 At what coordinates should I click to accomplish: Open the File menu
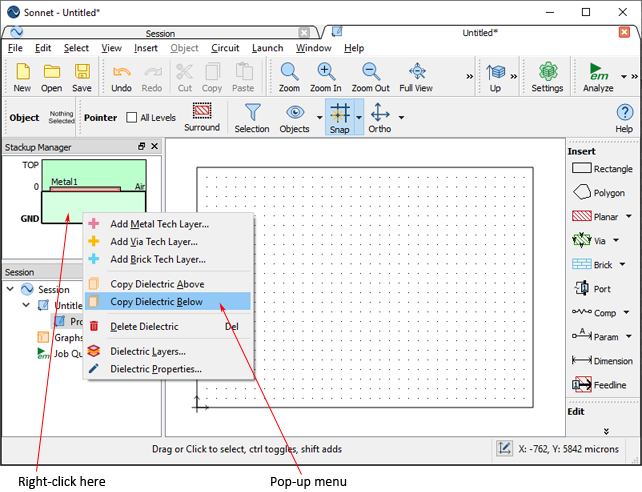pyautogui.click(x=15, y=48)
